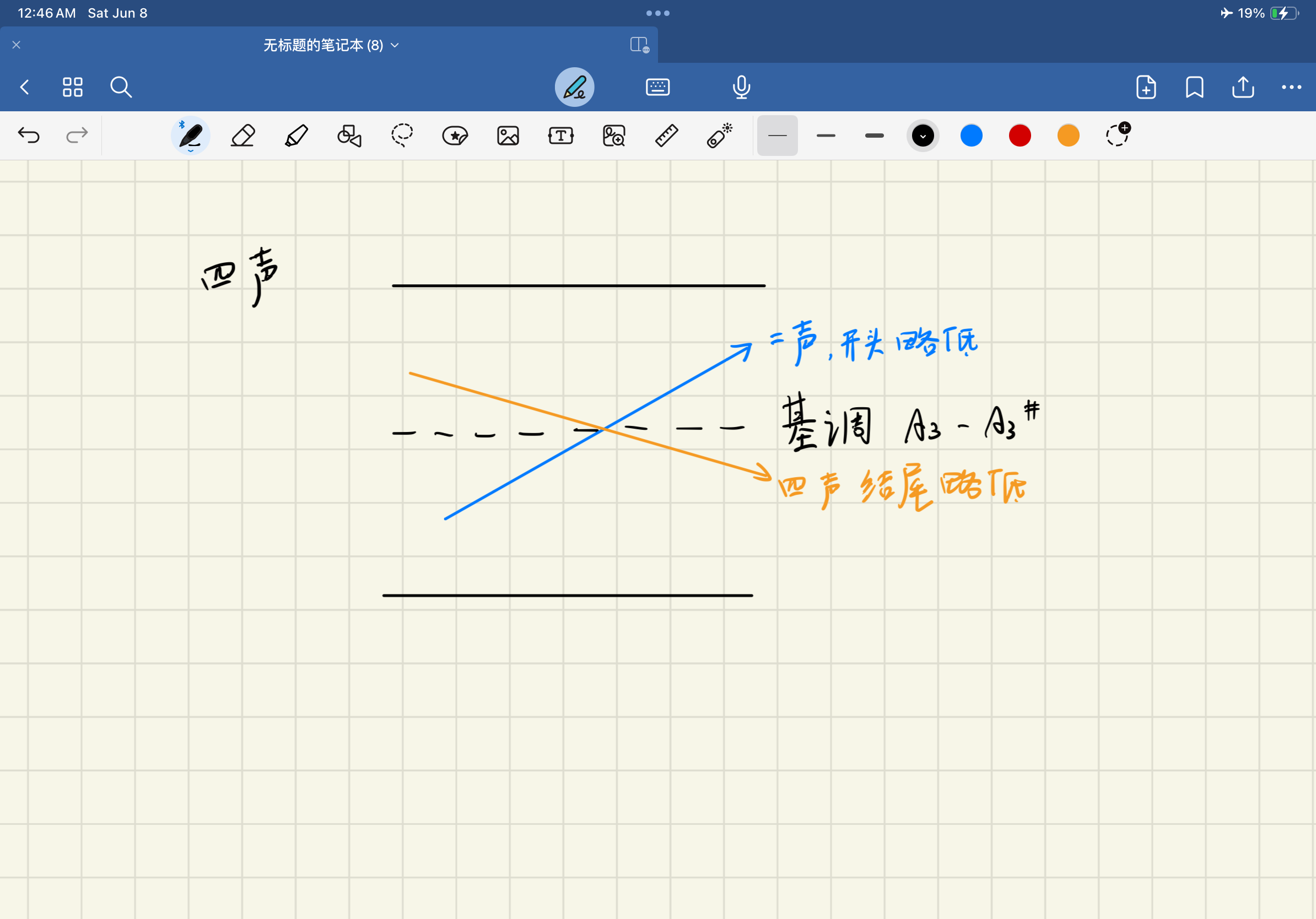Open page thumbnails grid view

73,87
